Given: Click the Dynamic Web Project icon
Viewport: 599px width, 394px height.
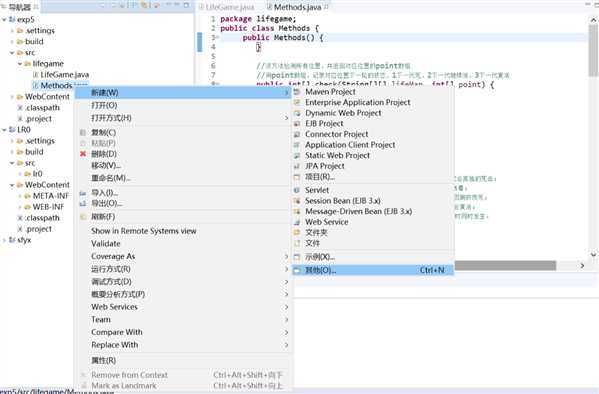Looking at the screenshot, I should point(297,113).
